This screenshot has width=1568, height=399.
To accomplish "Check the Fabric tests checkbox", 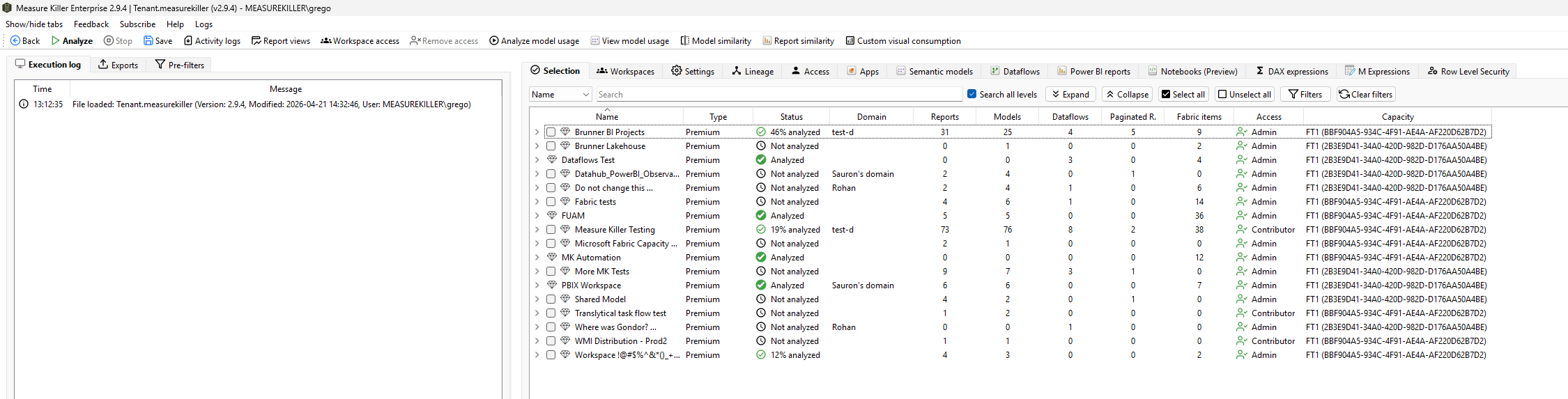I will click(x=551, y=201).
